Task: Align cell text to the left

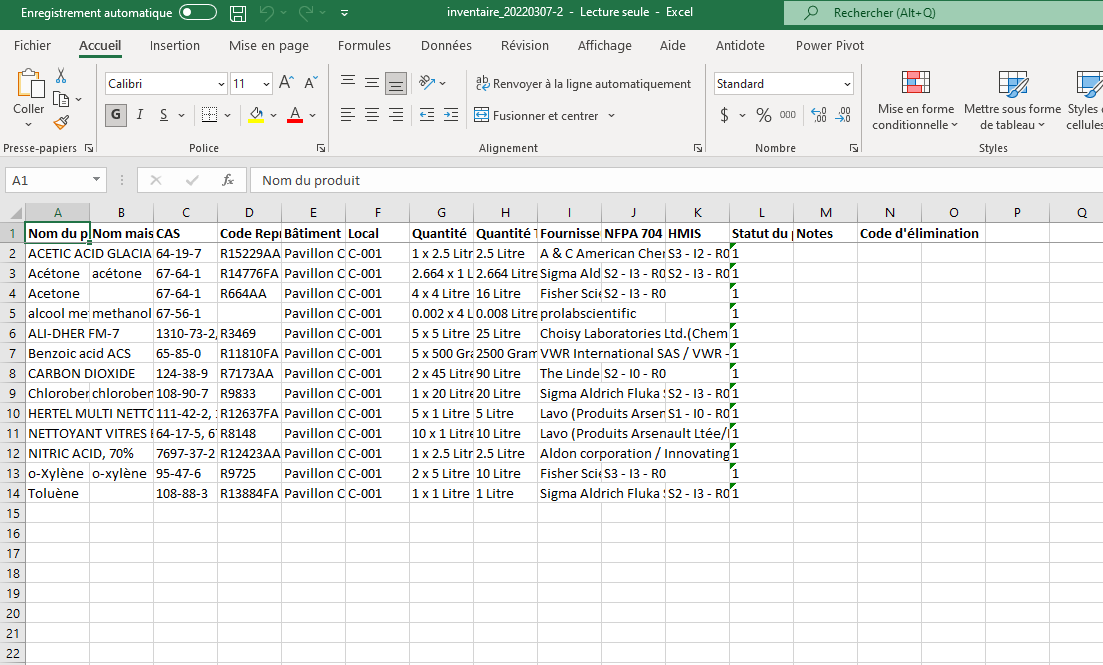Action: (348, 115)
